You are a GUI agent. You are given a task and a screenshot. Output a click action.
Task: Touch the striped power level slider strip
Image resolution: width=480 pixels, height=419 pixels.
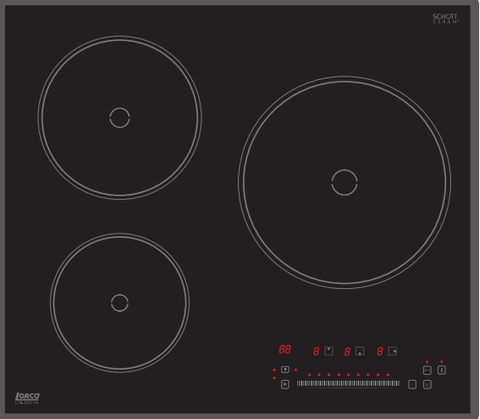[348, 383]
